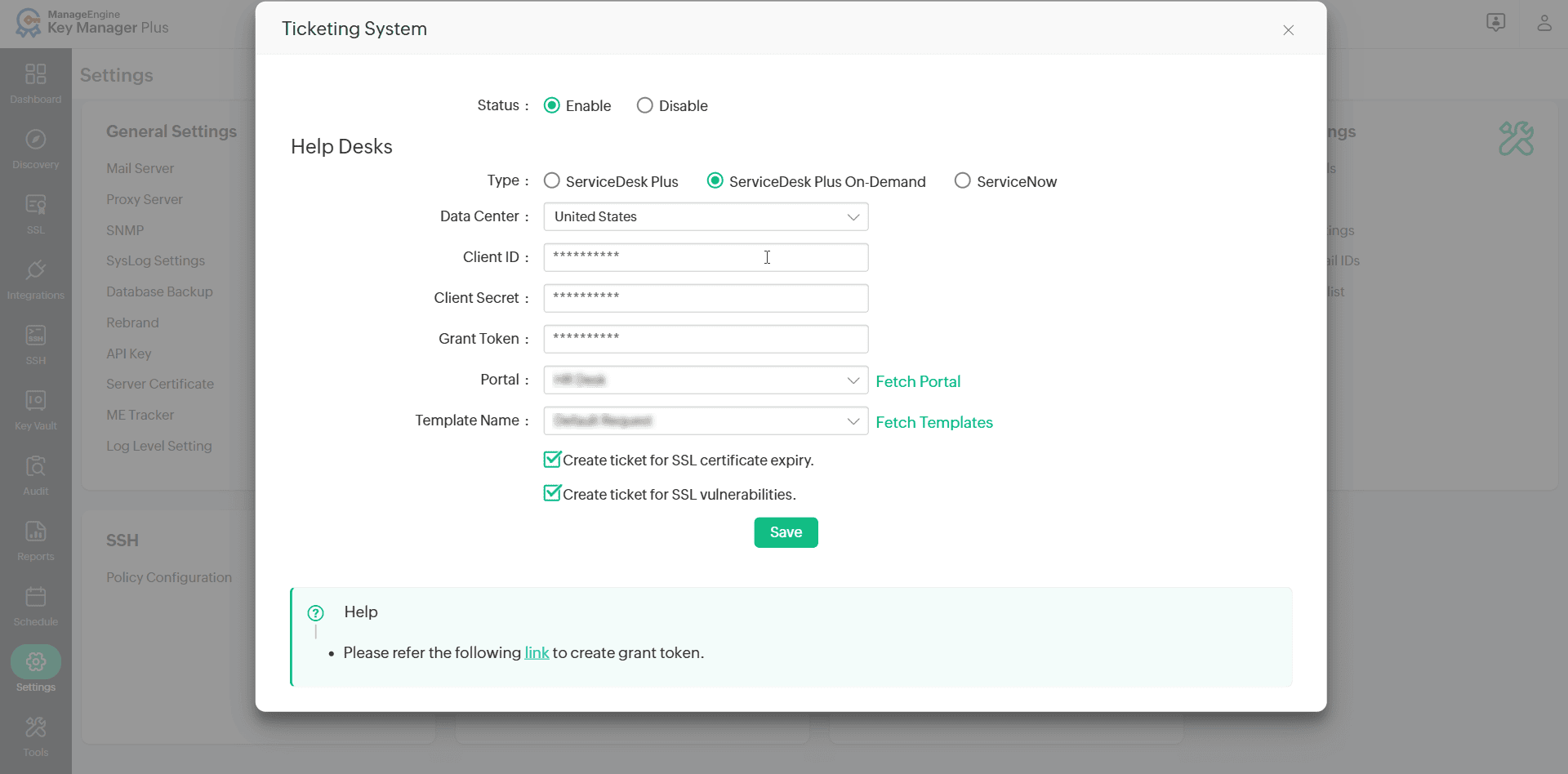Select the Enable status radio button
The image size is (1568, 774).
point(552,105)
